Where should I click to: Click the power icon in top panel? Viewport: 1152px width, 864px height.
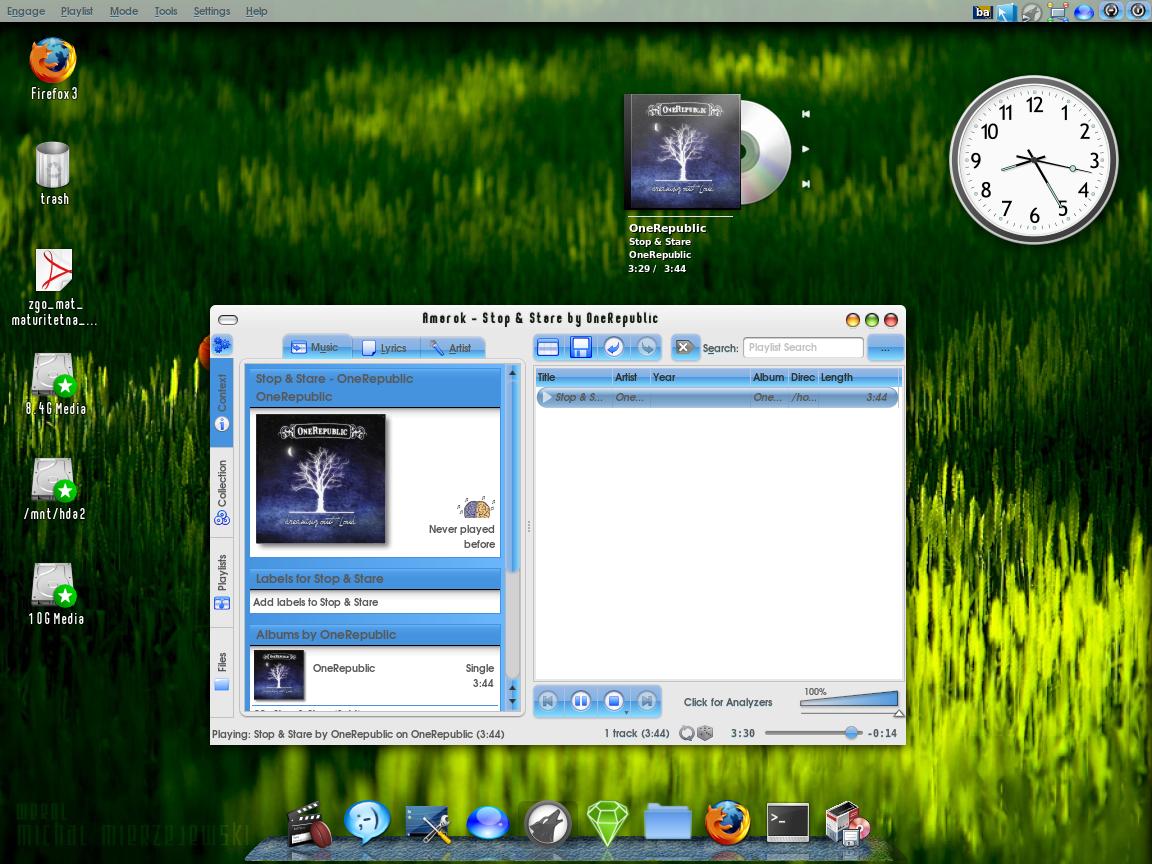(1137, 10)
